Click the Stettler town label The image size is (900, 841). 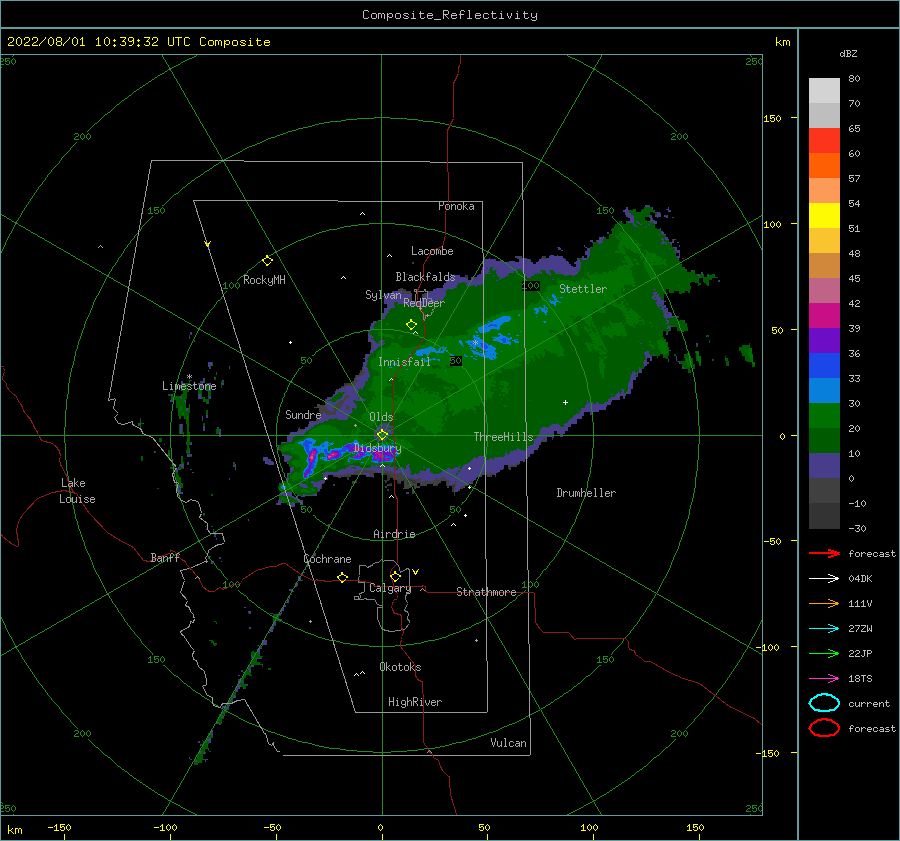(x=583, y=289)
